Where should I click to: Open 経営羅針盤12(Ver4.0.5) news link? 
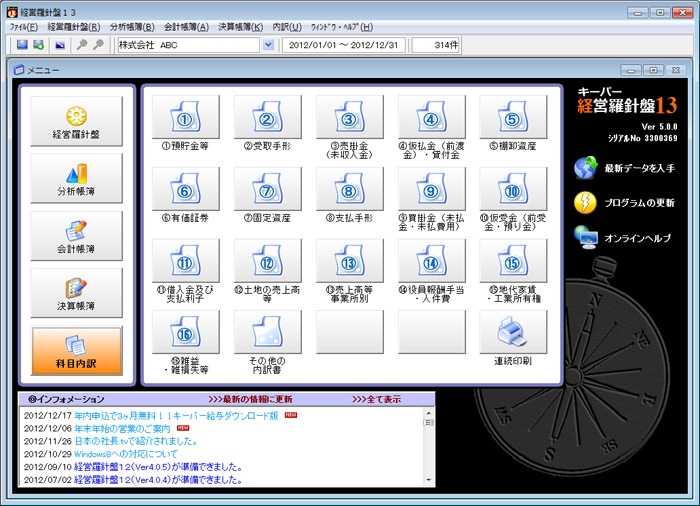pos(158,467)
